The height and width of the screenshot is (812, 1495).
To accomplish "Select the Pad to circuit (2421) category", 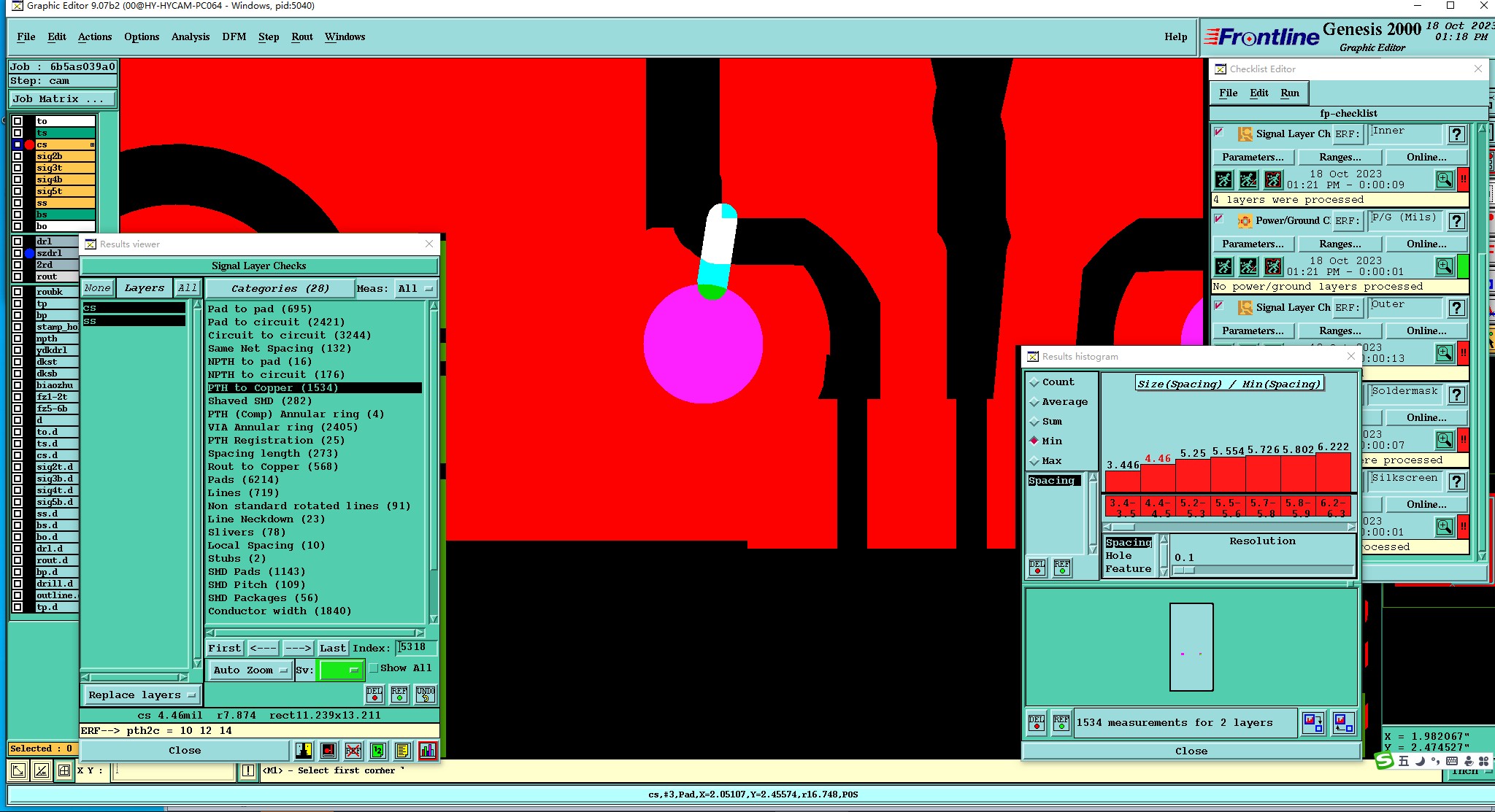I will pyautogui.click(x=276, y=322).
